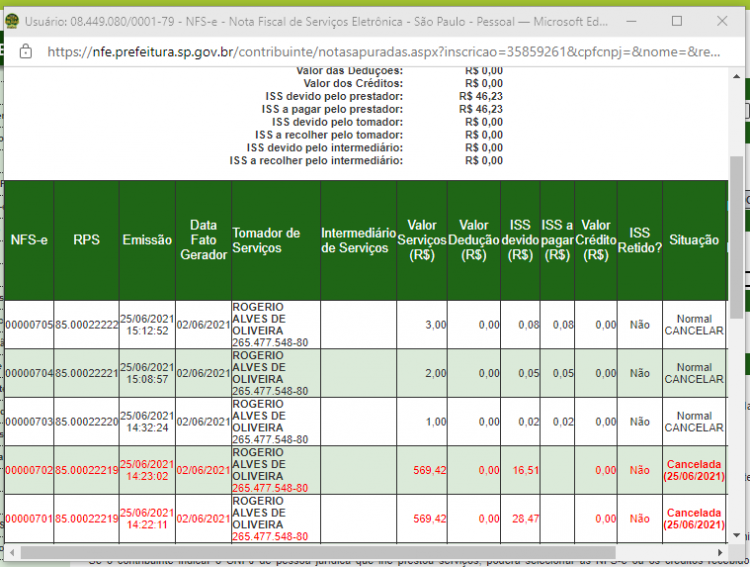
Task: Open NFS-e number 00000705
Action: [x=29, y=325]
